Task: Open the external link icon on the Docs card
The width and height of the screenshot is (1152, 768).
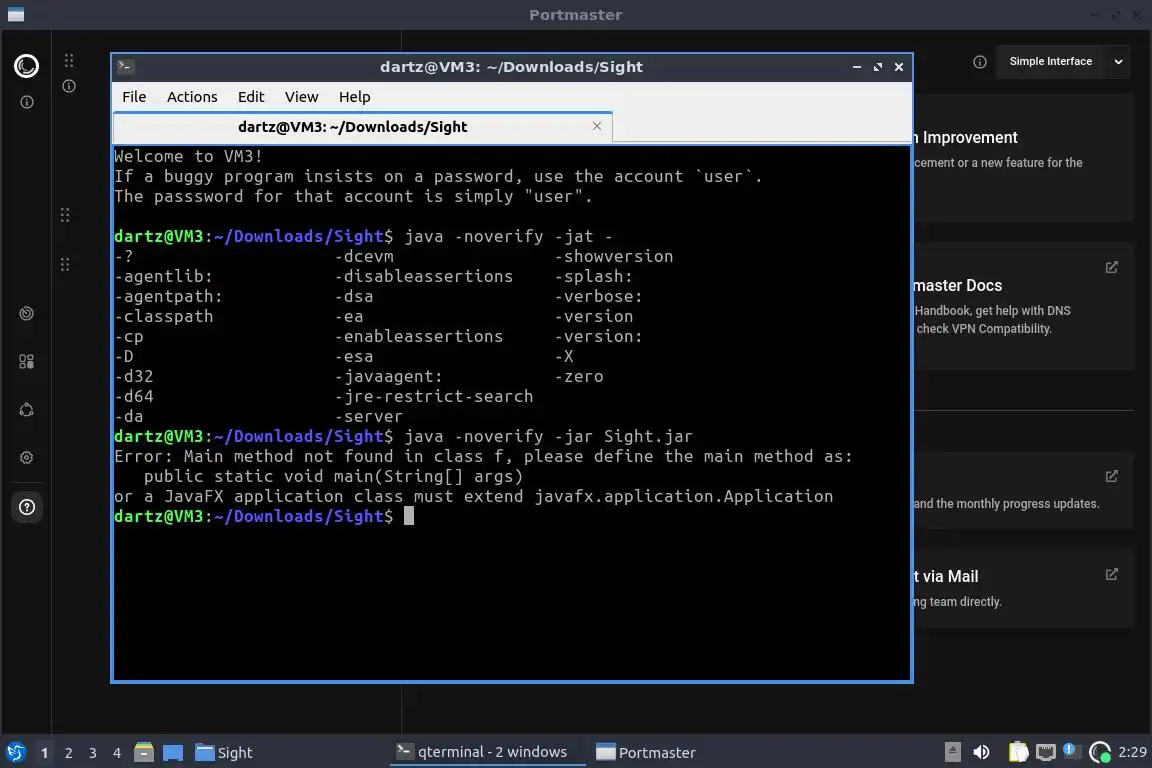Action: 1112,267
